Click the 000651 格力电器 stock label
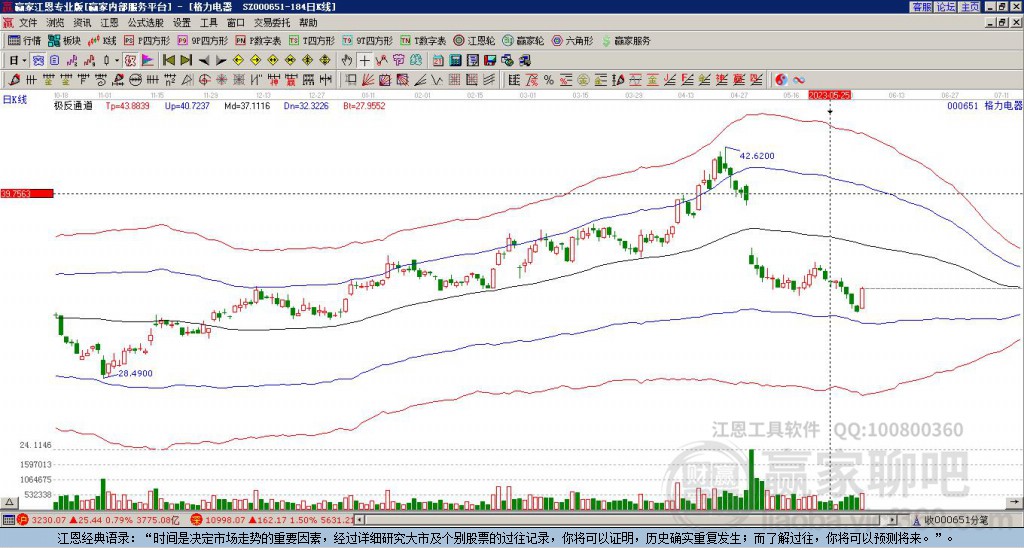 point(984,106)
